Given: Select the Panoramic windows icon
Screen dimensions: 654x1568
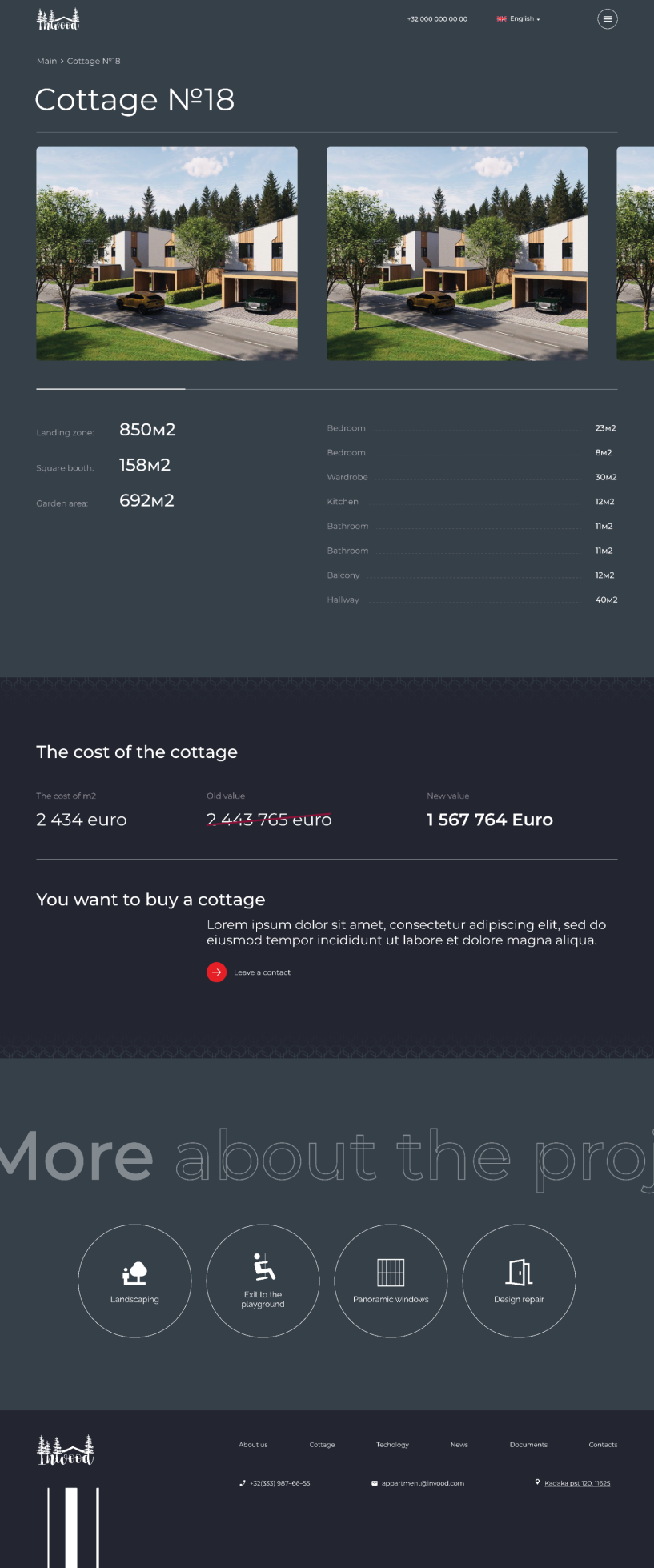Looking at the screenshot, I should (391, 1281).
